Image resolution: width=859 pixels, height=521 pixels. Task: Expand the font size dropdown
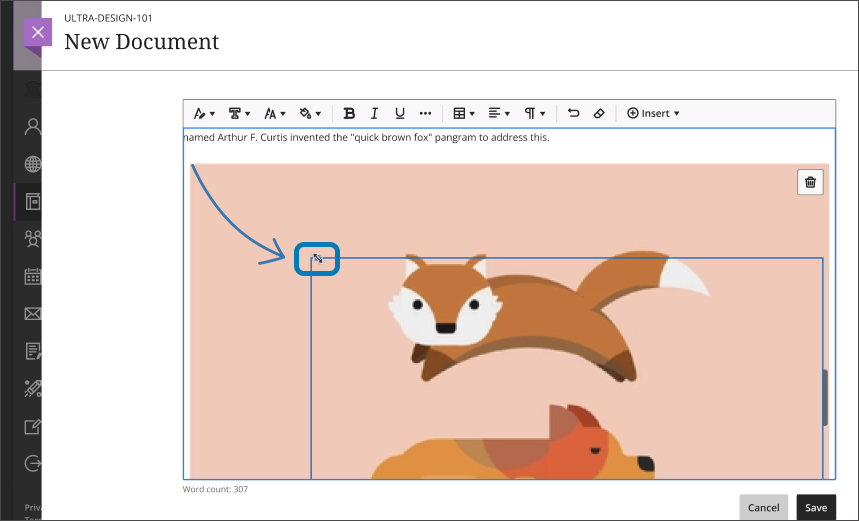tap(274, 114)
